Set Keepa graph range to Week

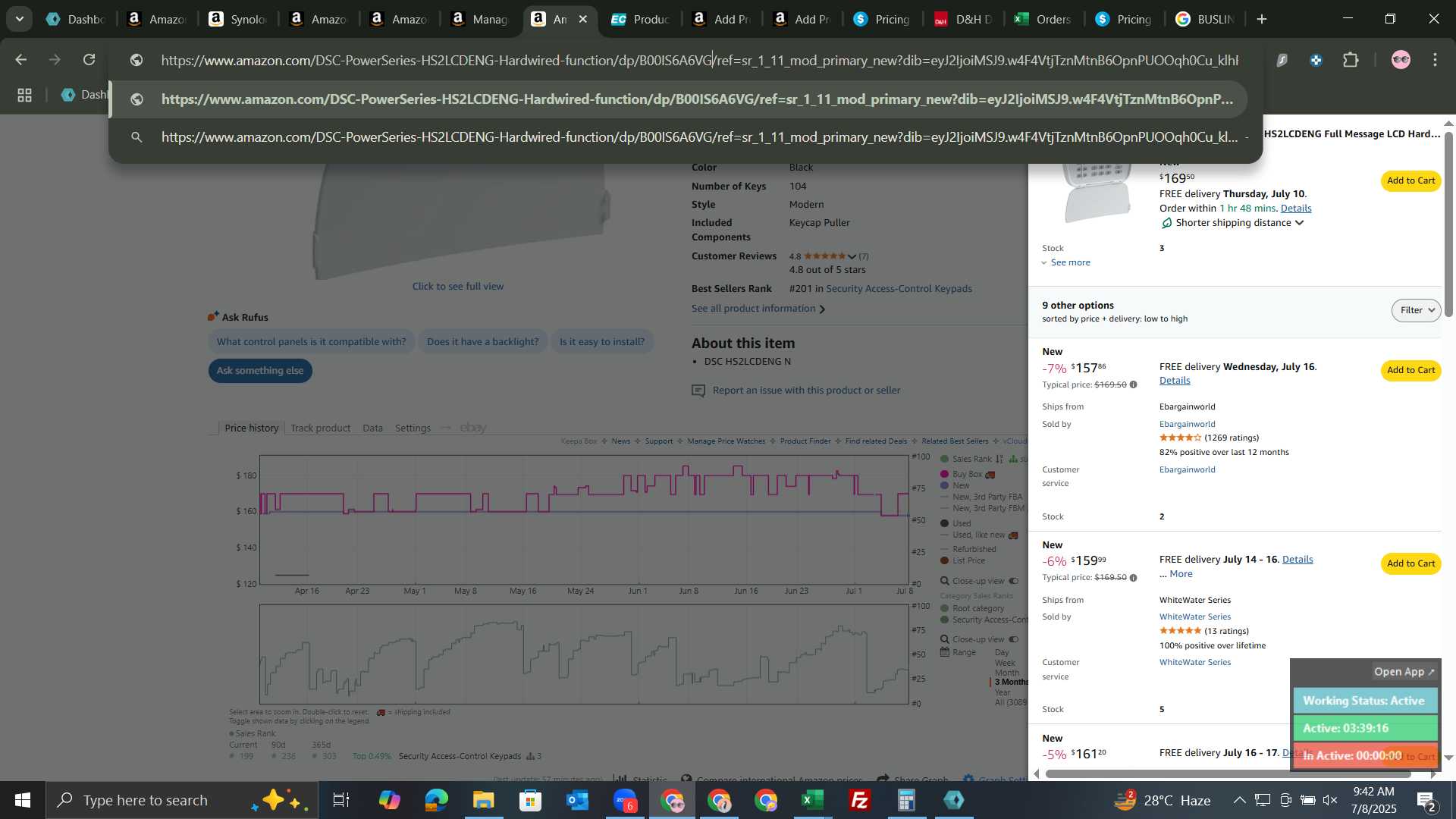coord(1005,664)
